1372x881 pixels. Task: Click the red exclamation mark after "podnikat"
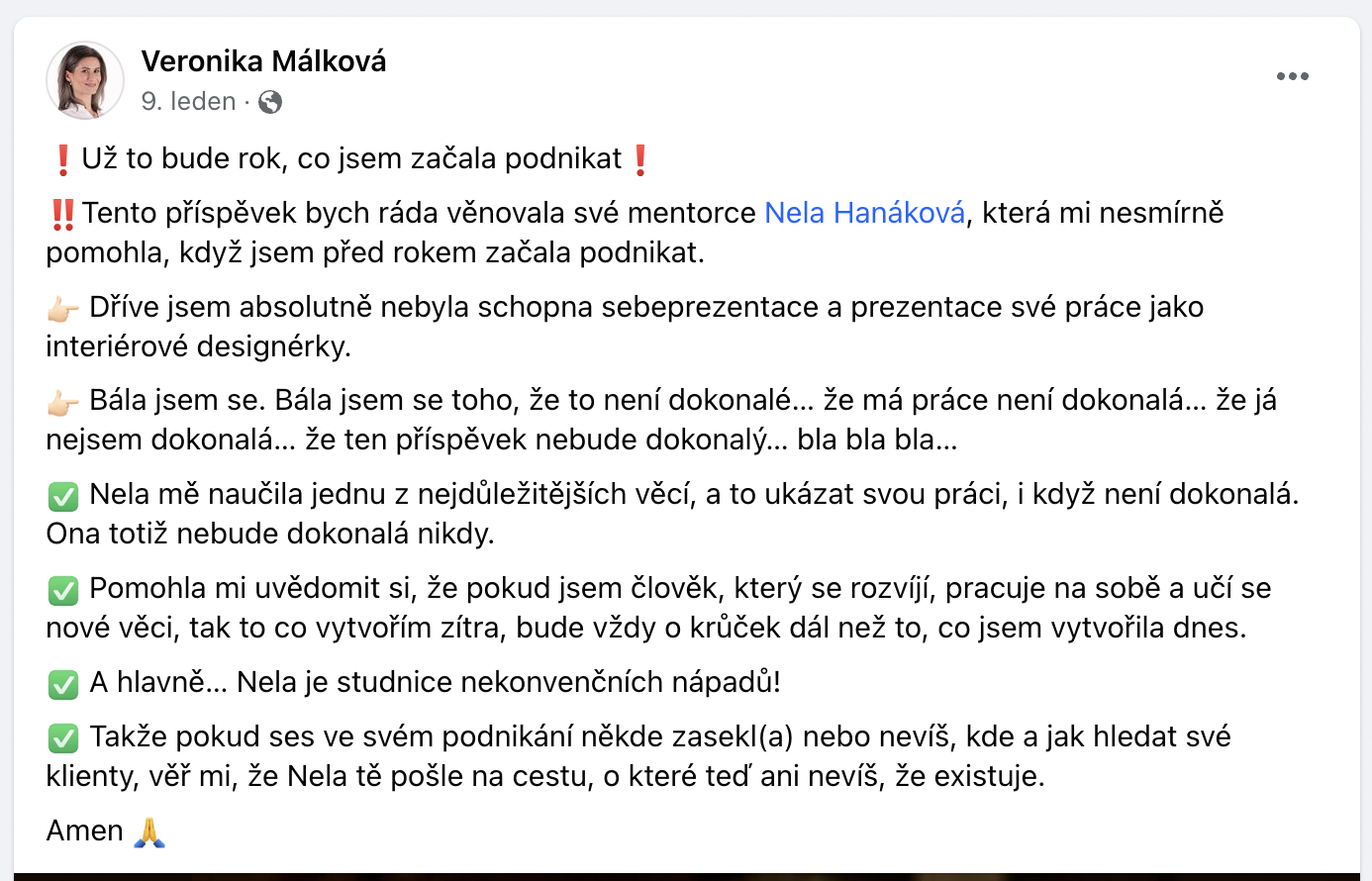click(640, 159)
